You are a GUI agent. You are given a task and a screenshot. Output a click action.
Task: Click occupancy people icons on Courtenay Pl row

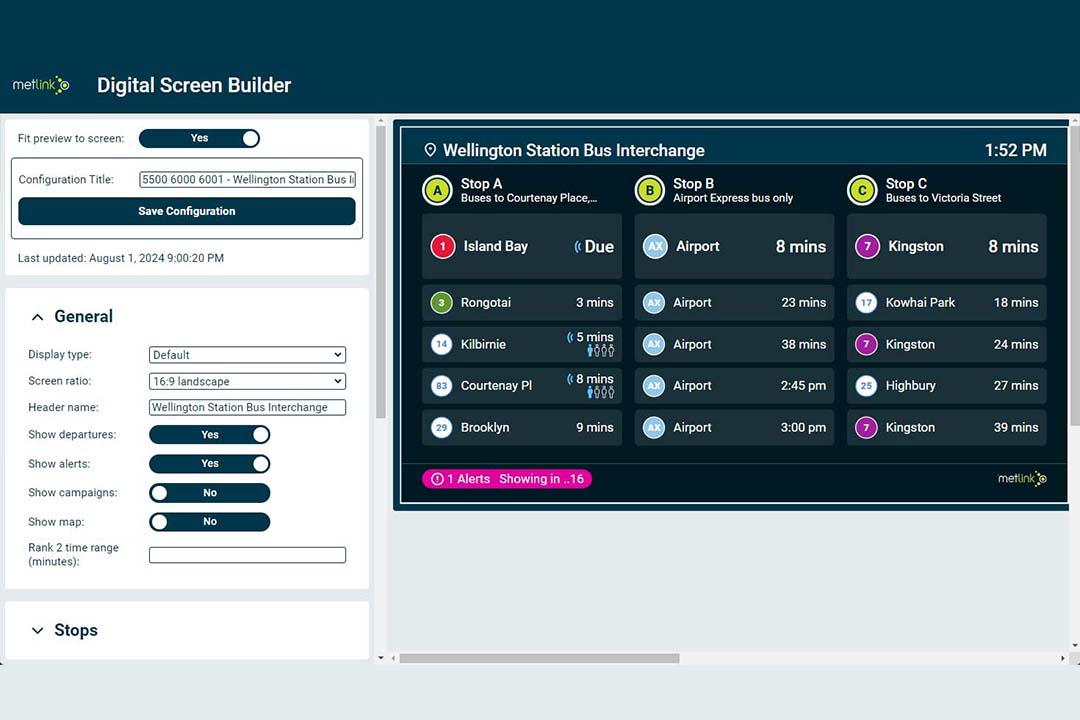pos(600,393)
